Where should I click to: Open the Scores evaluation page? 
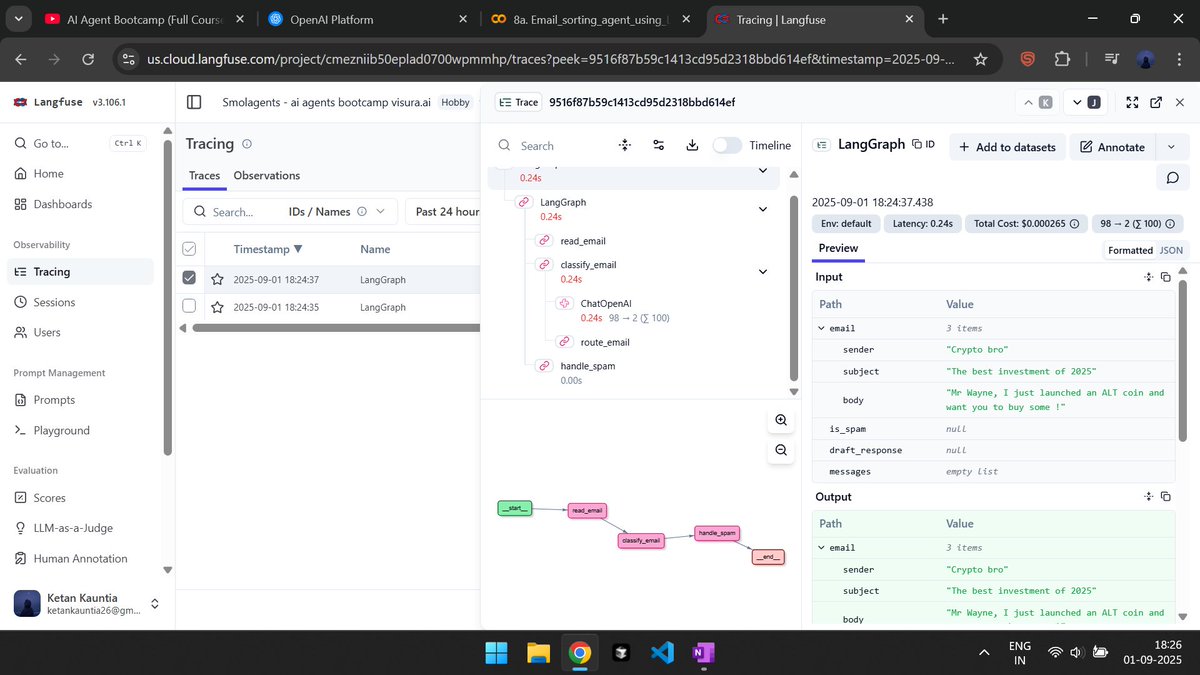coord(49,498)
